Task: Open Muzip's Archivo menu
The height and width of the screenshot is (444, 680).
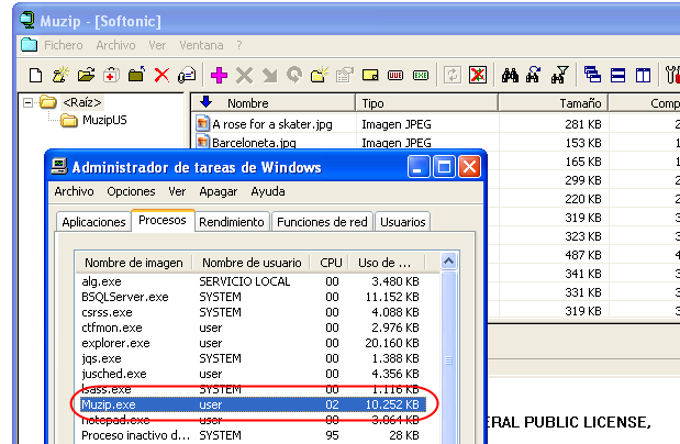Action: [116, 45]
